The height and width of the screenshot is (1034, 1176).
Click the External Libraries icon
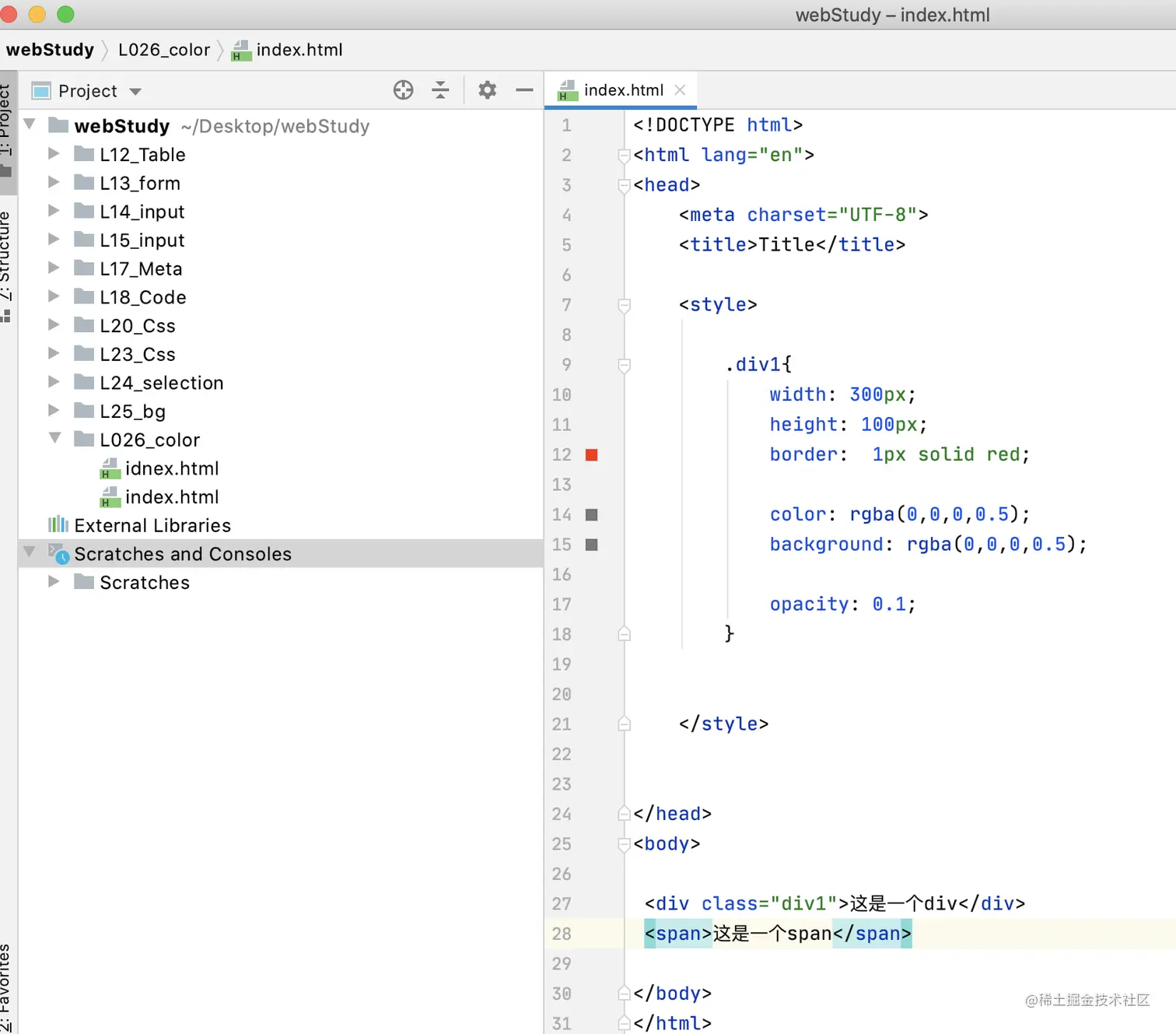click(58, 525)
